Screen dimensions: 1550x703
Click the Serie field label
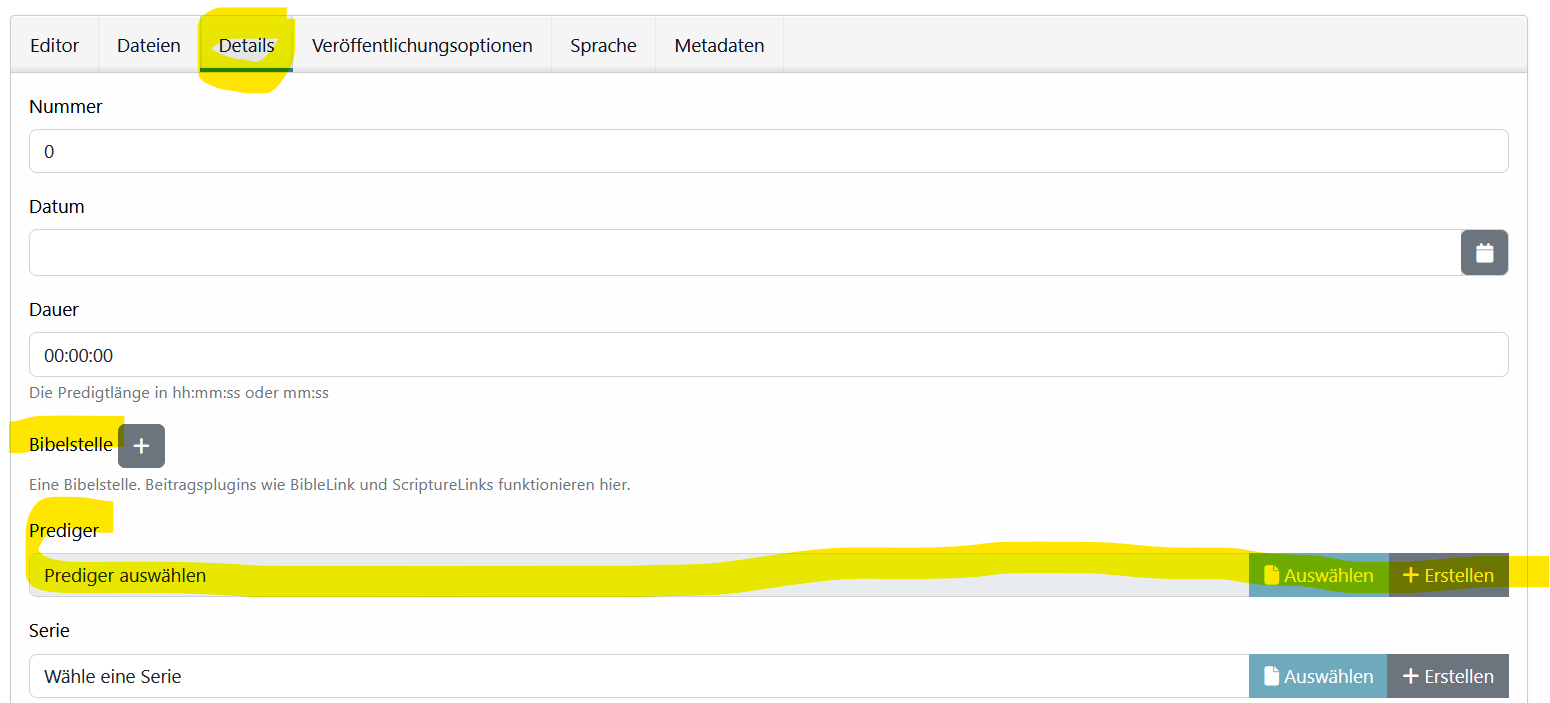(x=49, y=631)
